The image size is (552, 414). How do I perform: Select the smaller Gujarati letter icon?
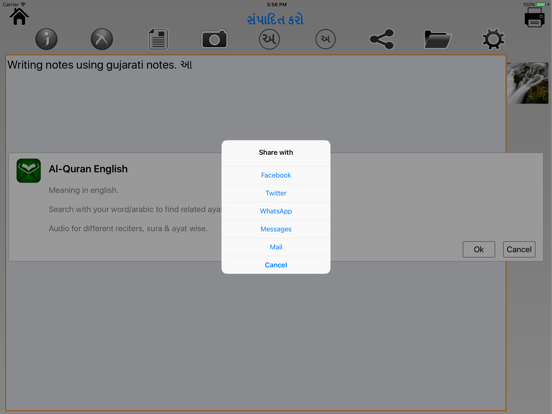[x=325, y=39]
